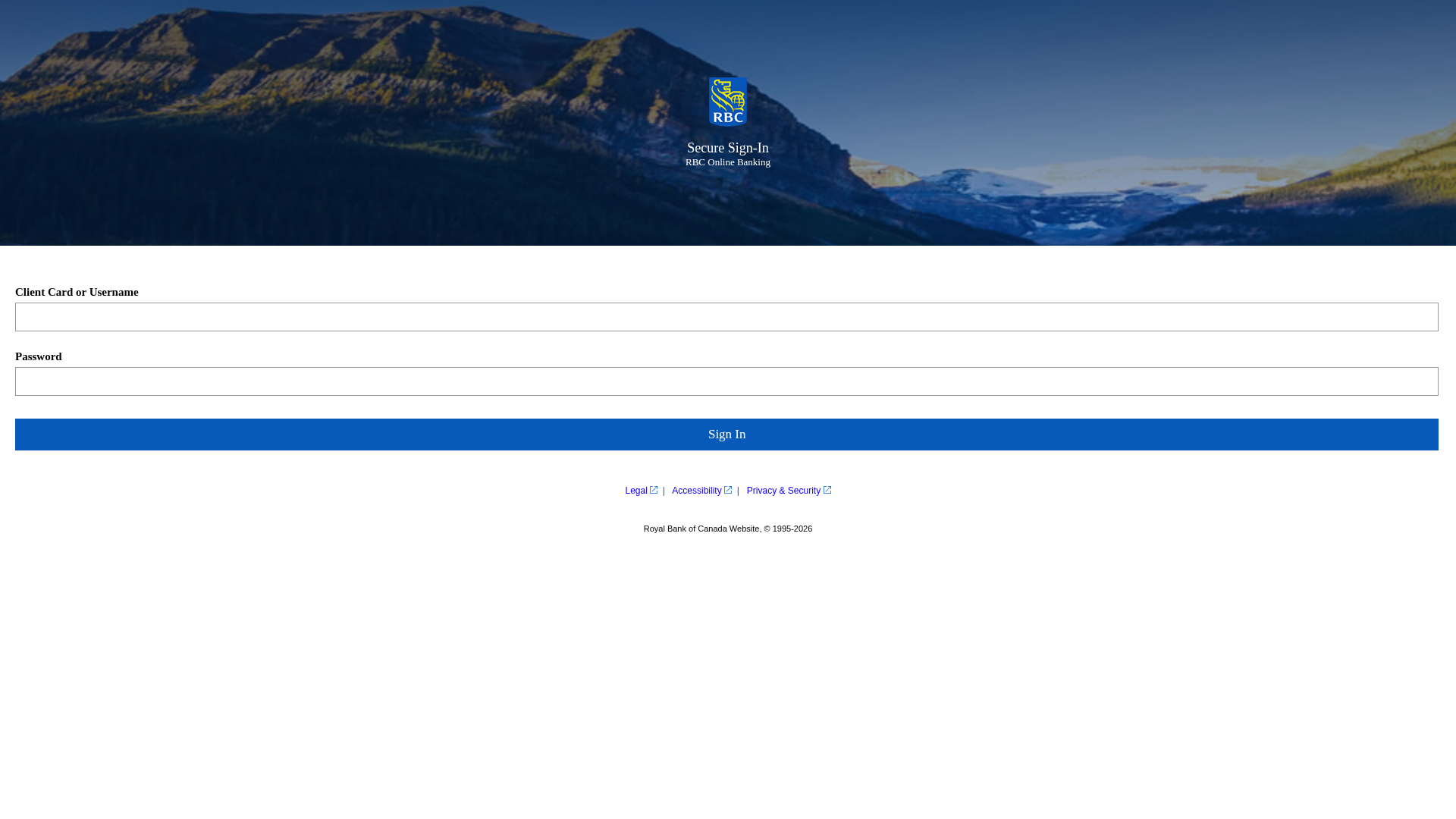Open the Legal link

tap(636, 491)
